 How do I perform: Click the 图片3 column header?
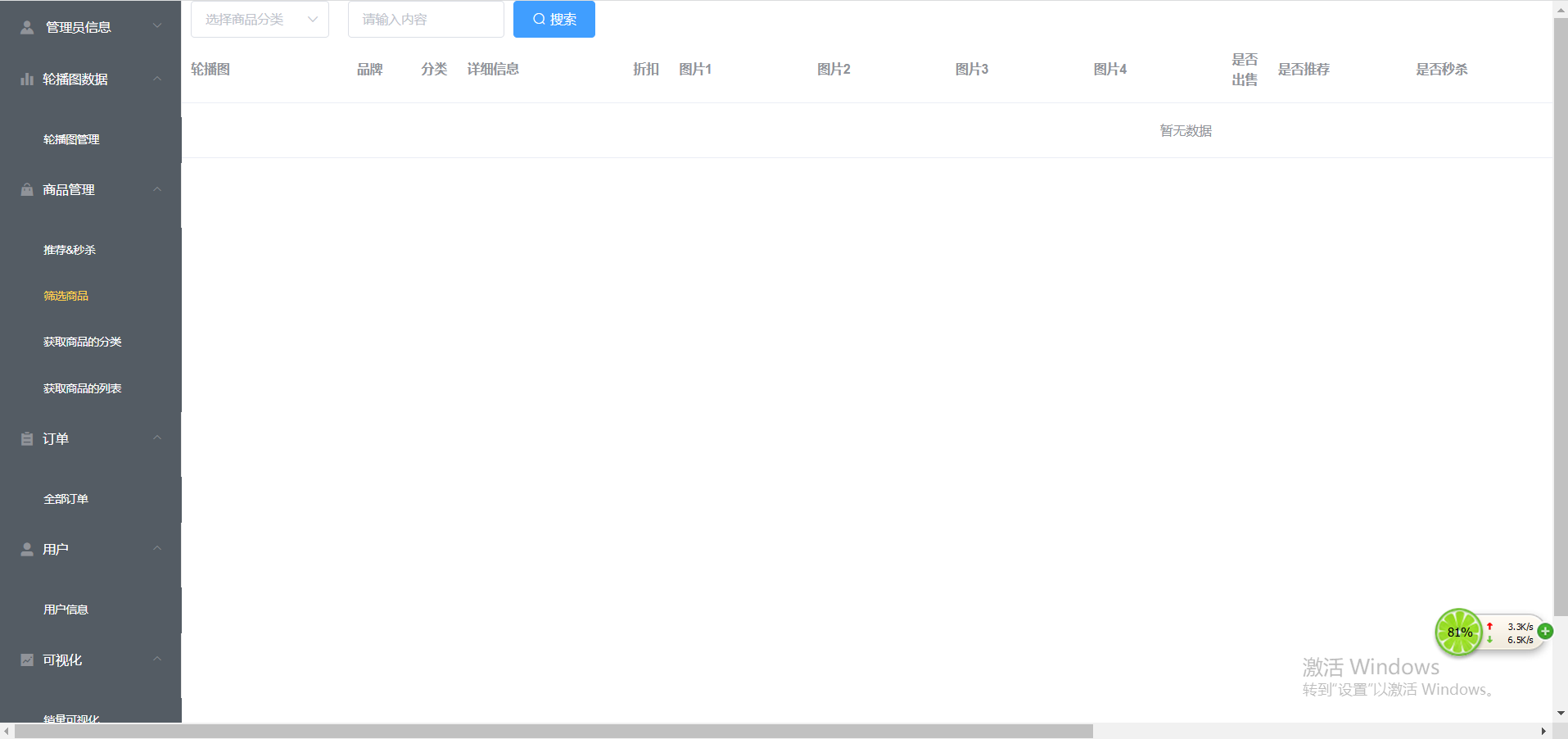pos(973,69)
